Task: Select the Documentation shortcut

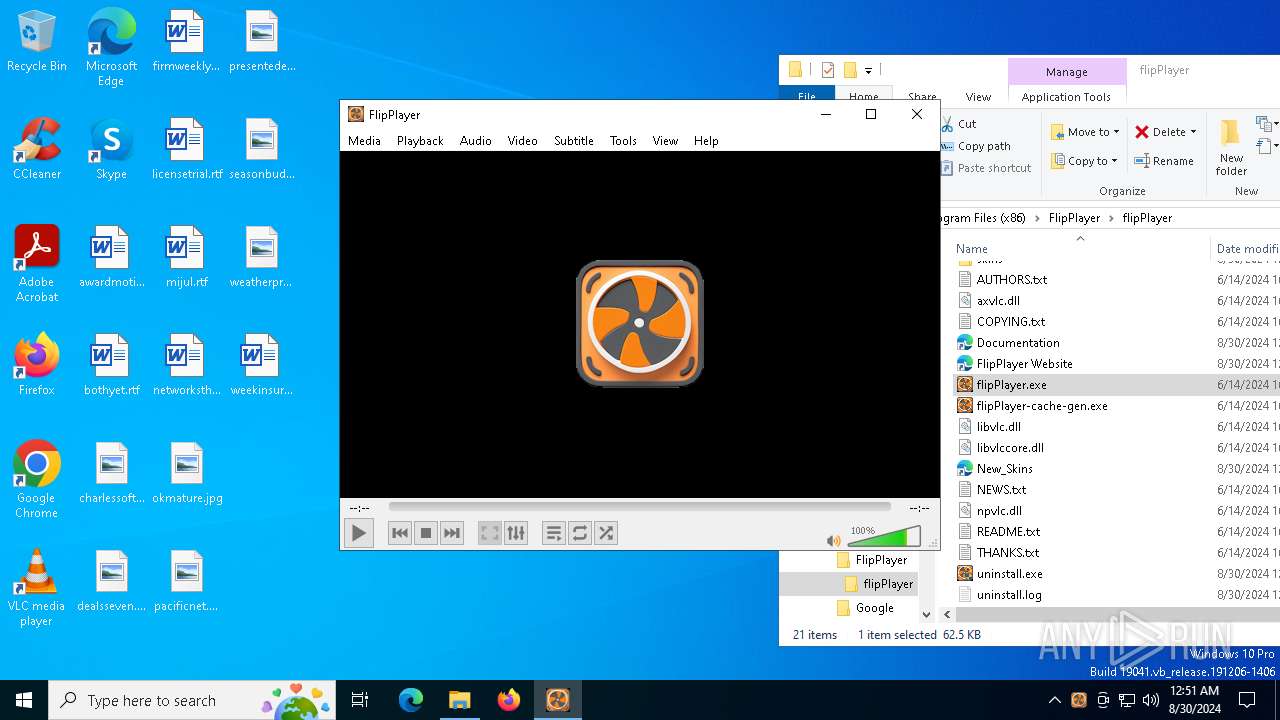Action: [1018, 343]
